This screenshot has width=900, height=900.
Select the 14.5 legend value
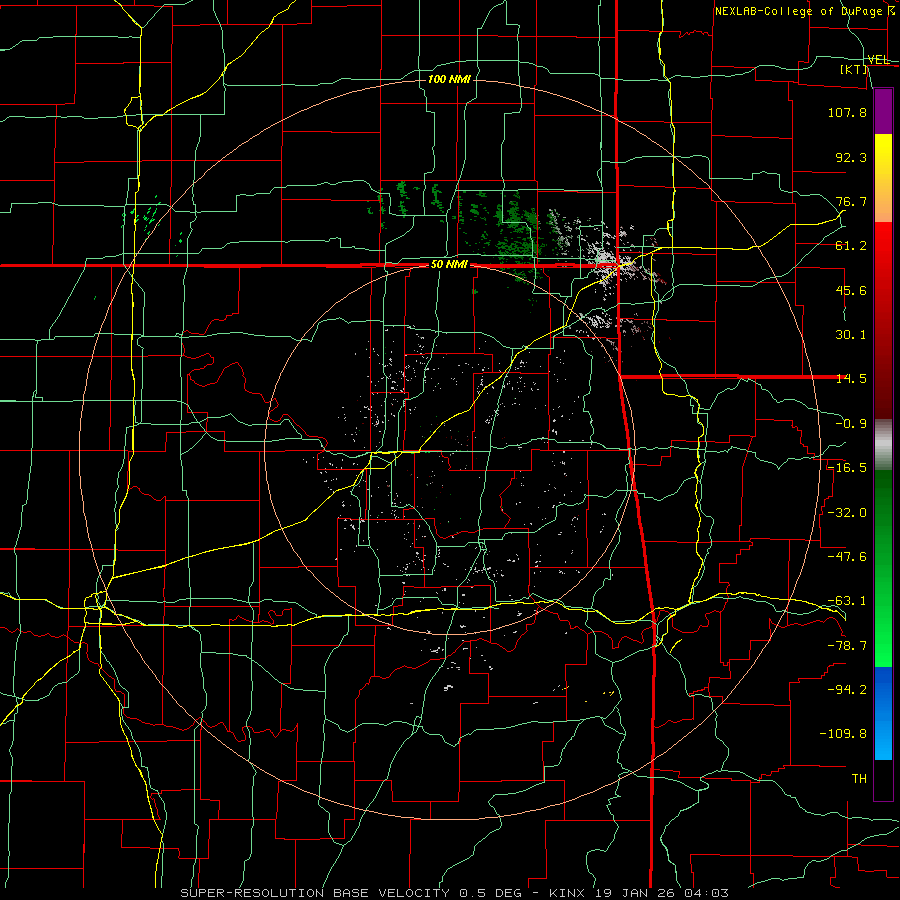coord(851,379)
